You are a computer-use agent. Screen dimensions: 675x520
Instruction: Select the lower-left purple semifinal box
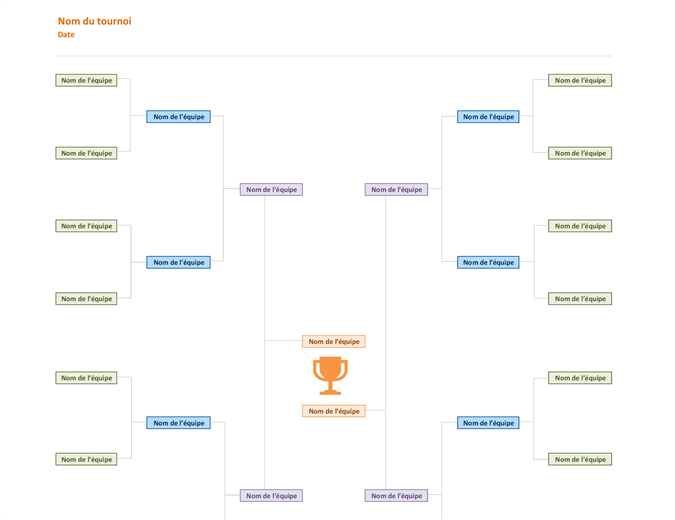271,495
